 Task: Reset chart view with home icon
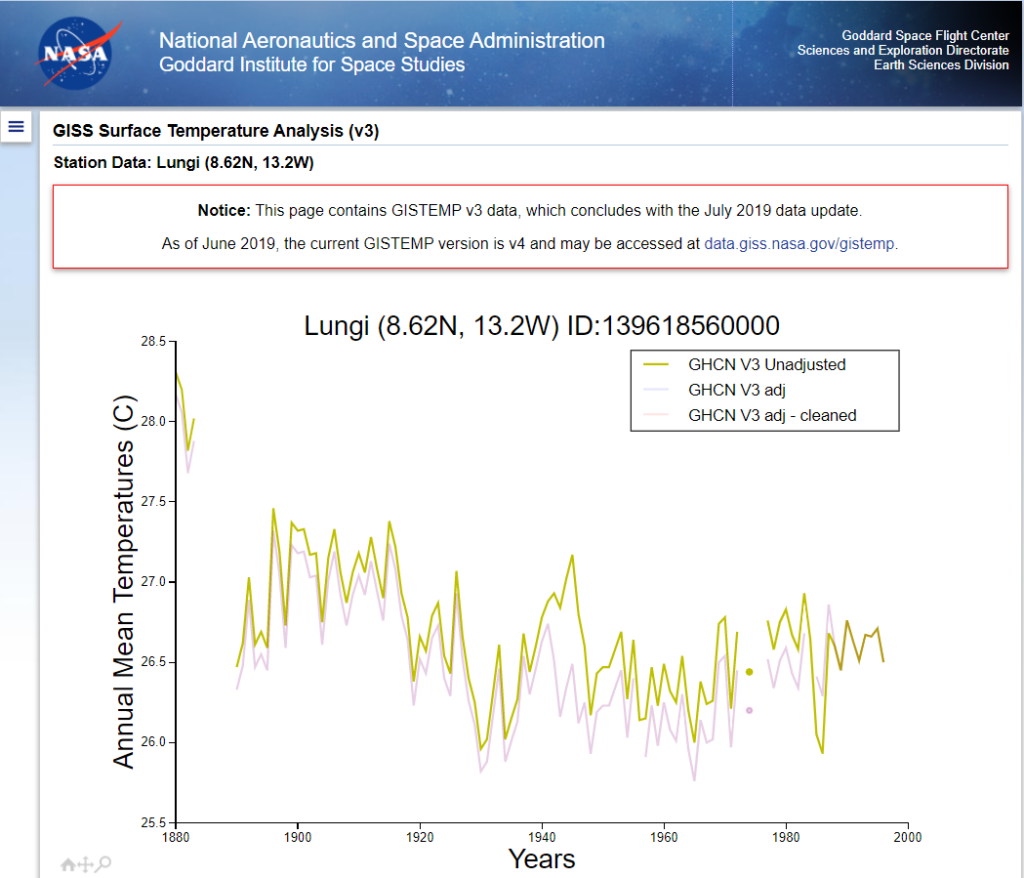coord(68,864)
